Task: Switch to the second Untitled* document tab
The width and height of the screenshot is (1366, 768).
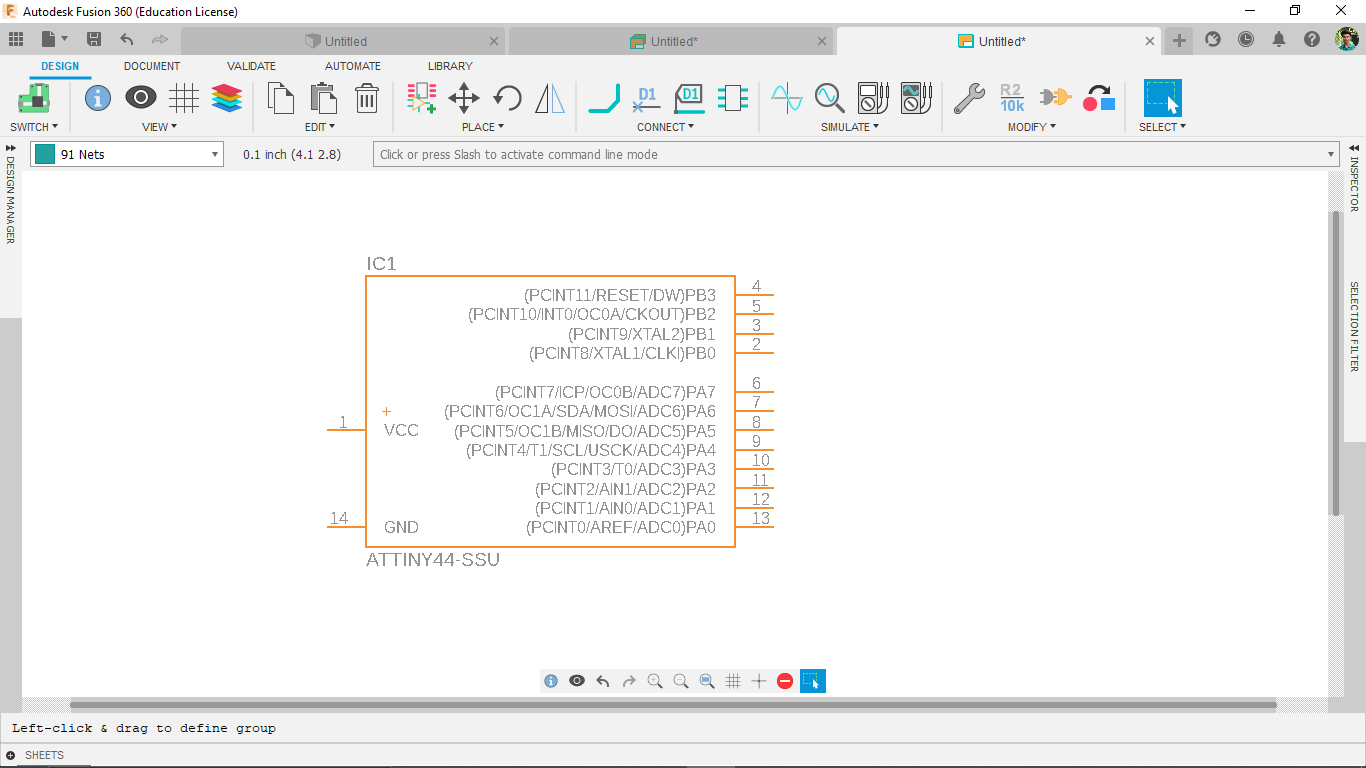Action: coord(671,41)
